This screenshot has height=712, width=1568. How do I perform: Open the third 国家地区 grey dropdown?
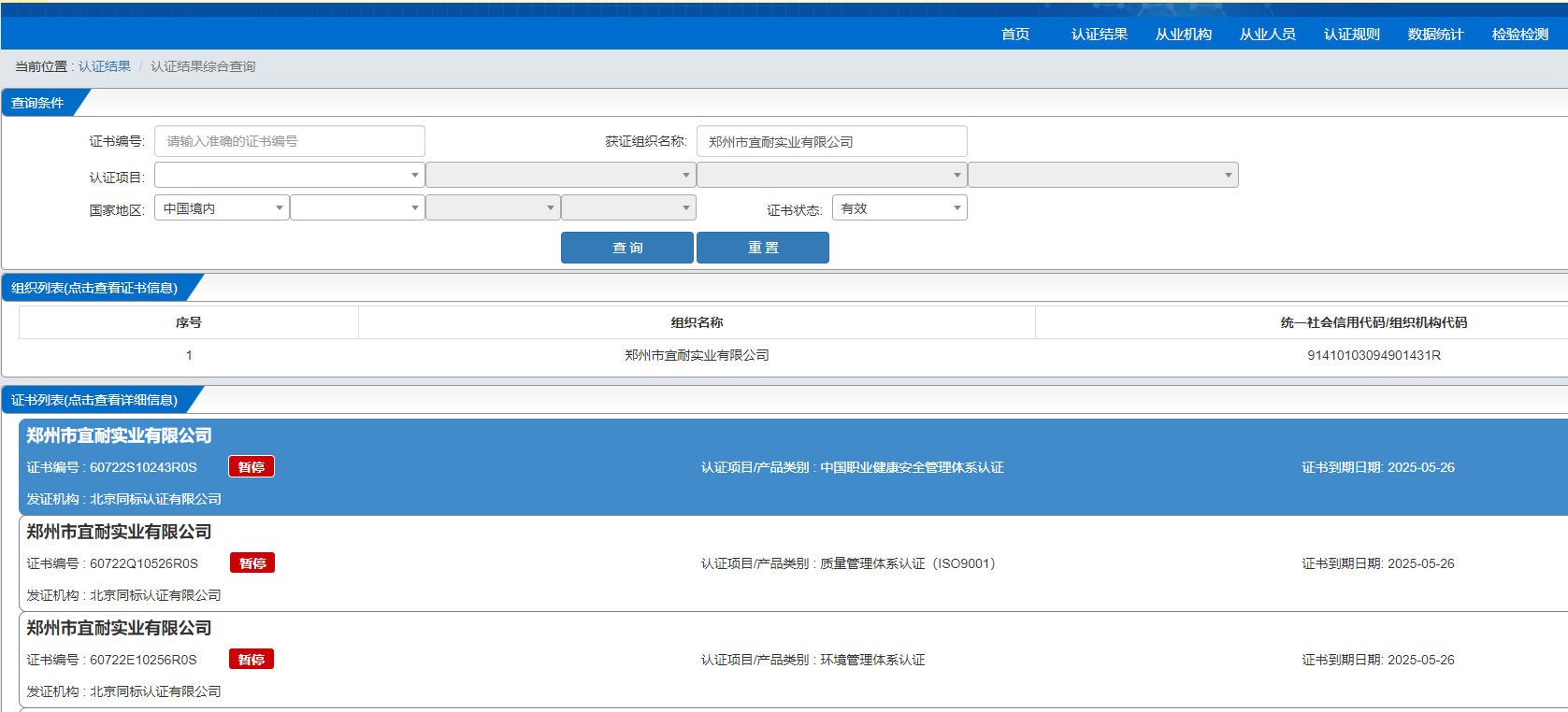(x=493, y=207)
